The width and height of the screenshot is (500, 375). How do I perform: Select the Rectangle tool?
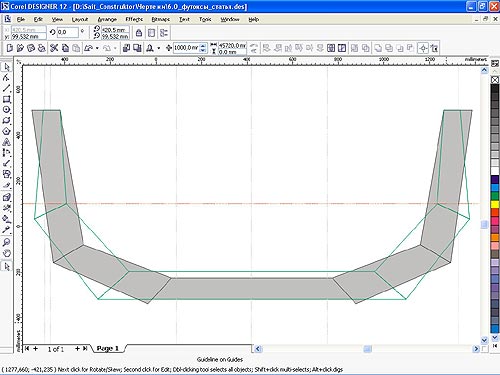pyautogui.click(x=7, y=99)
